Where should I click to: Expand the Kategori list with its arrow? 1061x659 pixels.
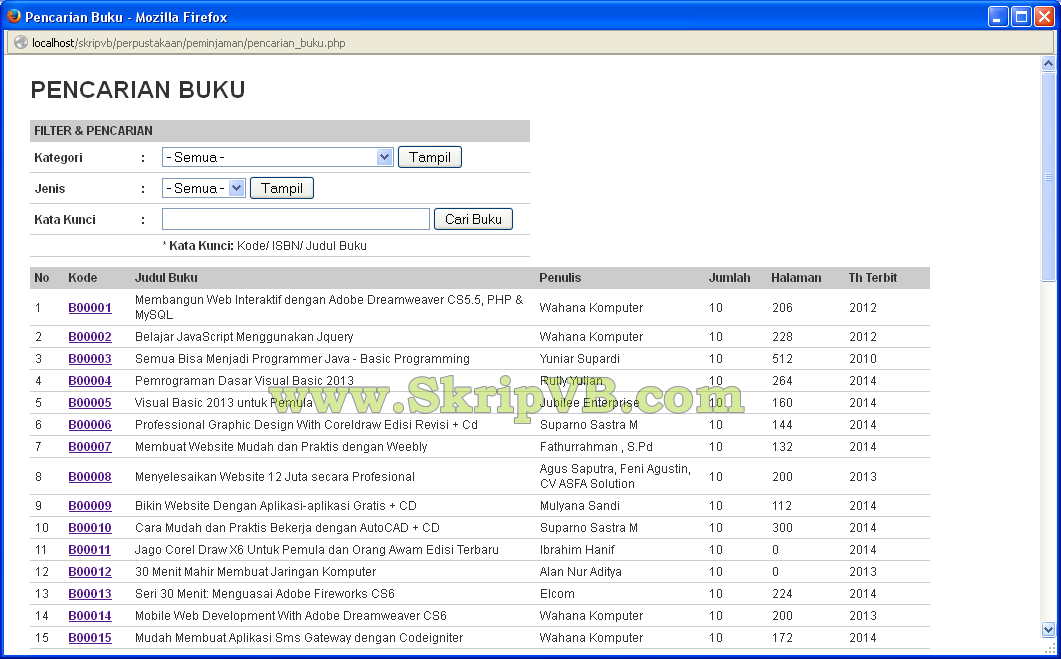385,156
